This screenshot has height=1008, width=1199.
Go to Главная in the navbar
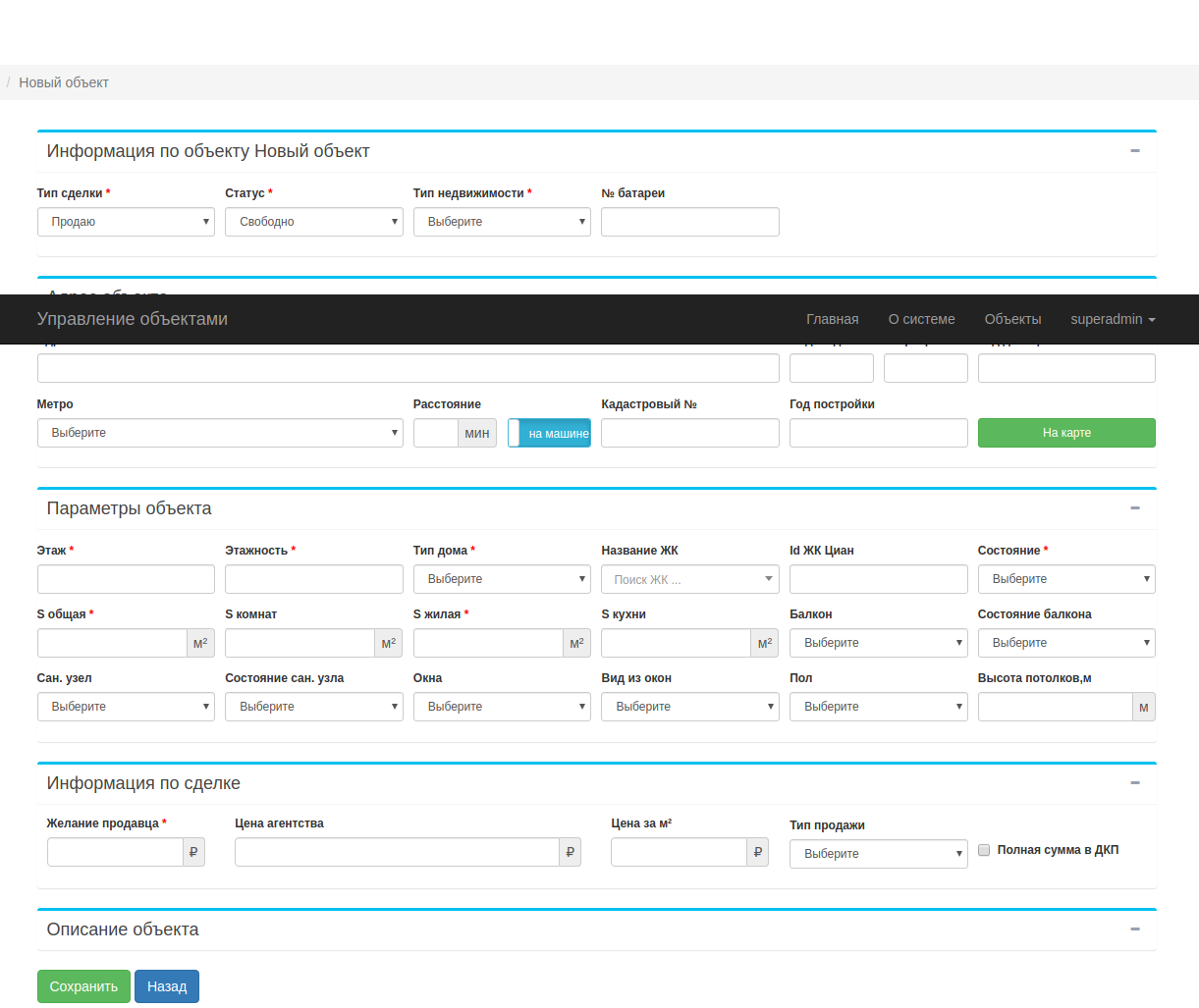[832, 319]
